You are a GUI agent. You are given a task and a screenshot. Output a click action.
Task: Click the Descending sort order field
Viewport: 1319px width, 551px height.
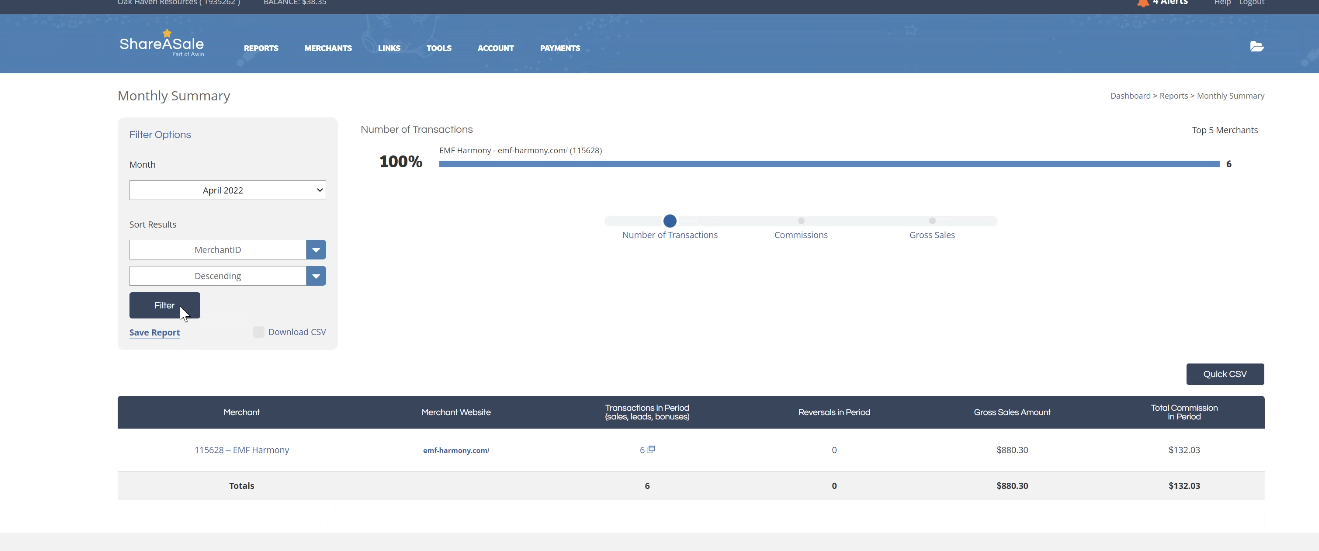coord(218,276)
